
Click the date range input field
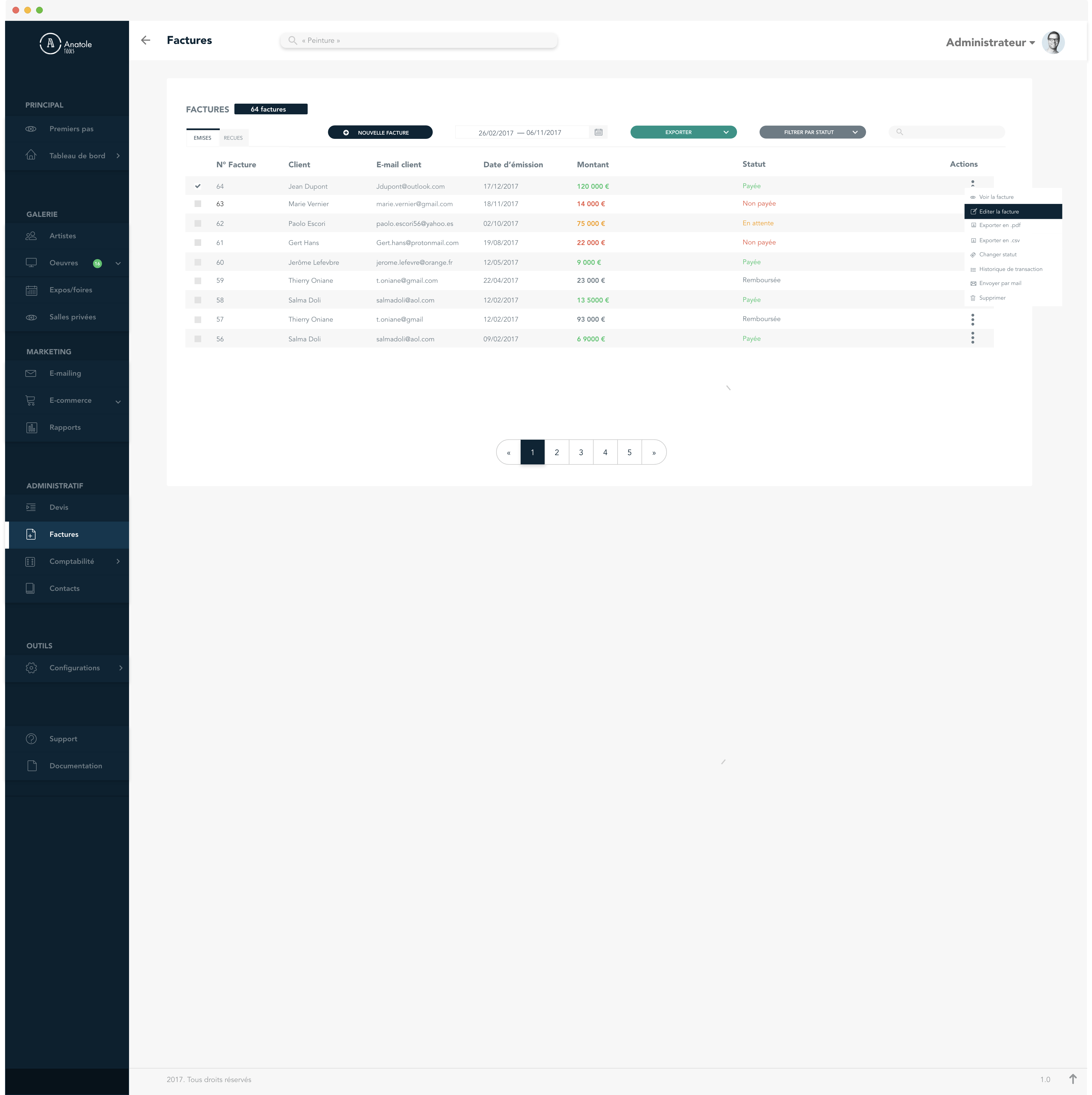[x=521, y=132]
